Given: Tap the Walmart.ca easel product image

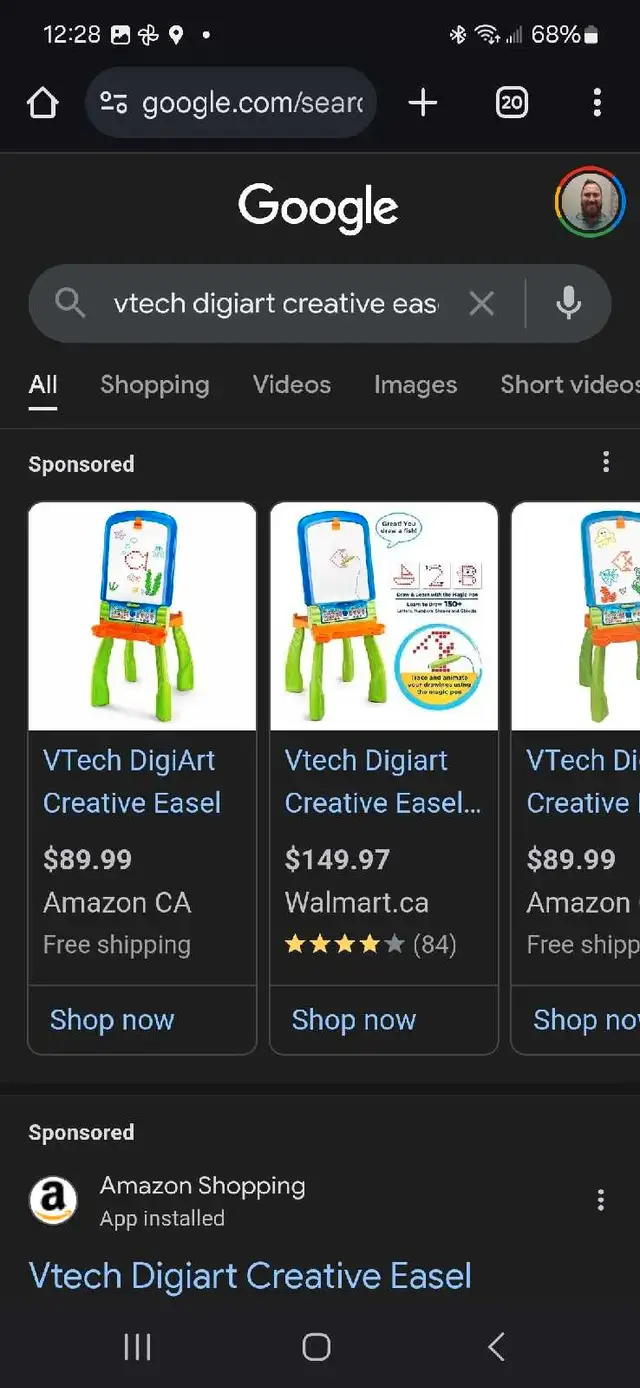Looking at the screenshot, I should [x=384, y=616].
